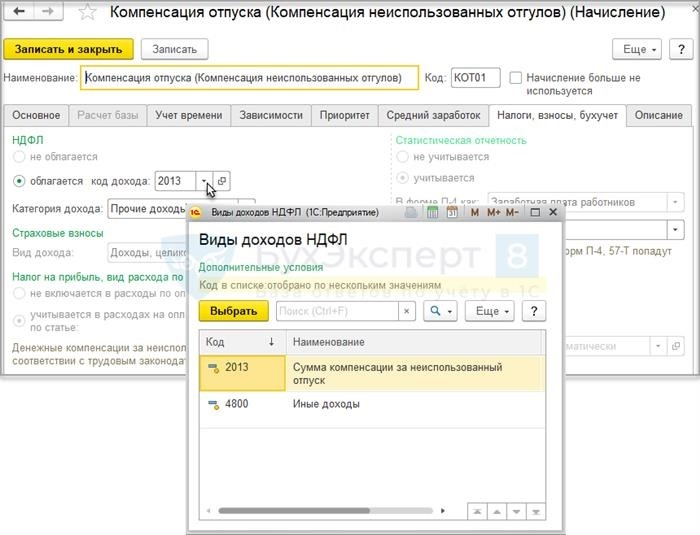The width and height of the screenshot is (700, 535).
Task: Switch to the Основное tab
Action: click(x=36, y=115)
